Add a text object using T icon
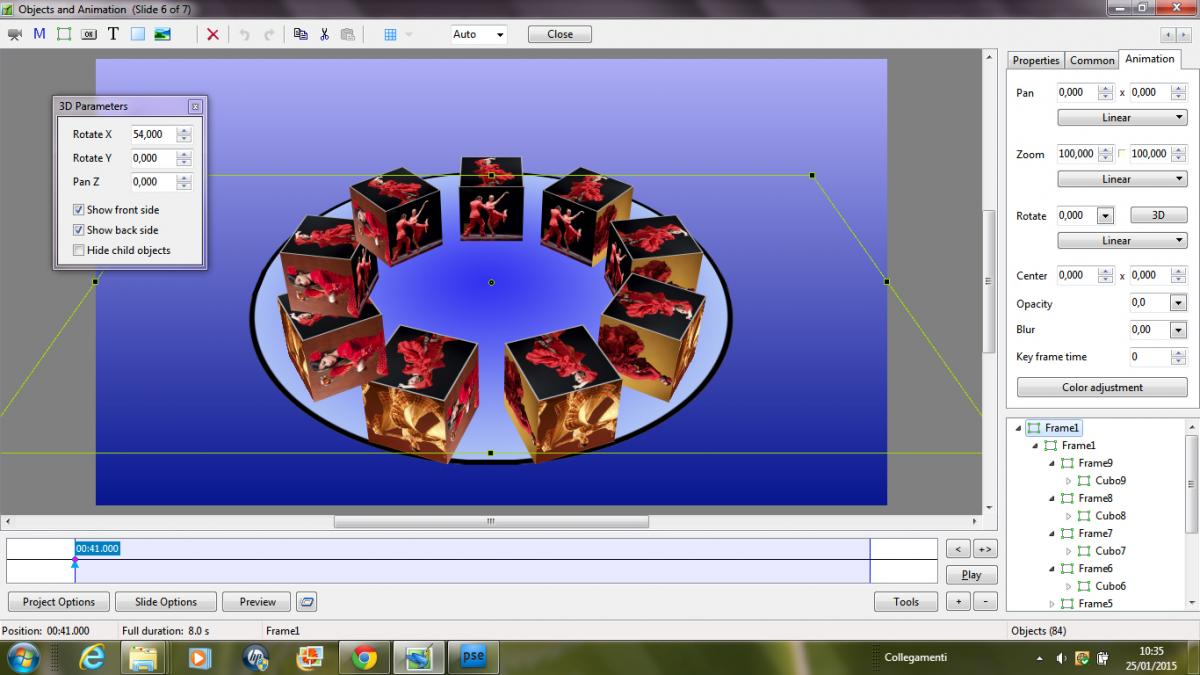The width and height of the screenshot is (1200, 675). (113, 34)
